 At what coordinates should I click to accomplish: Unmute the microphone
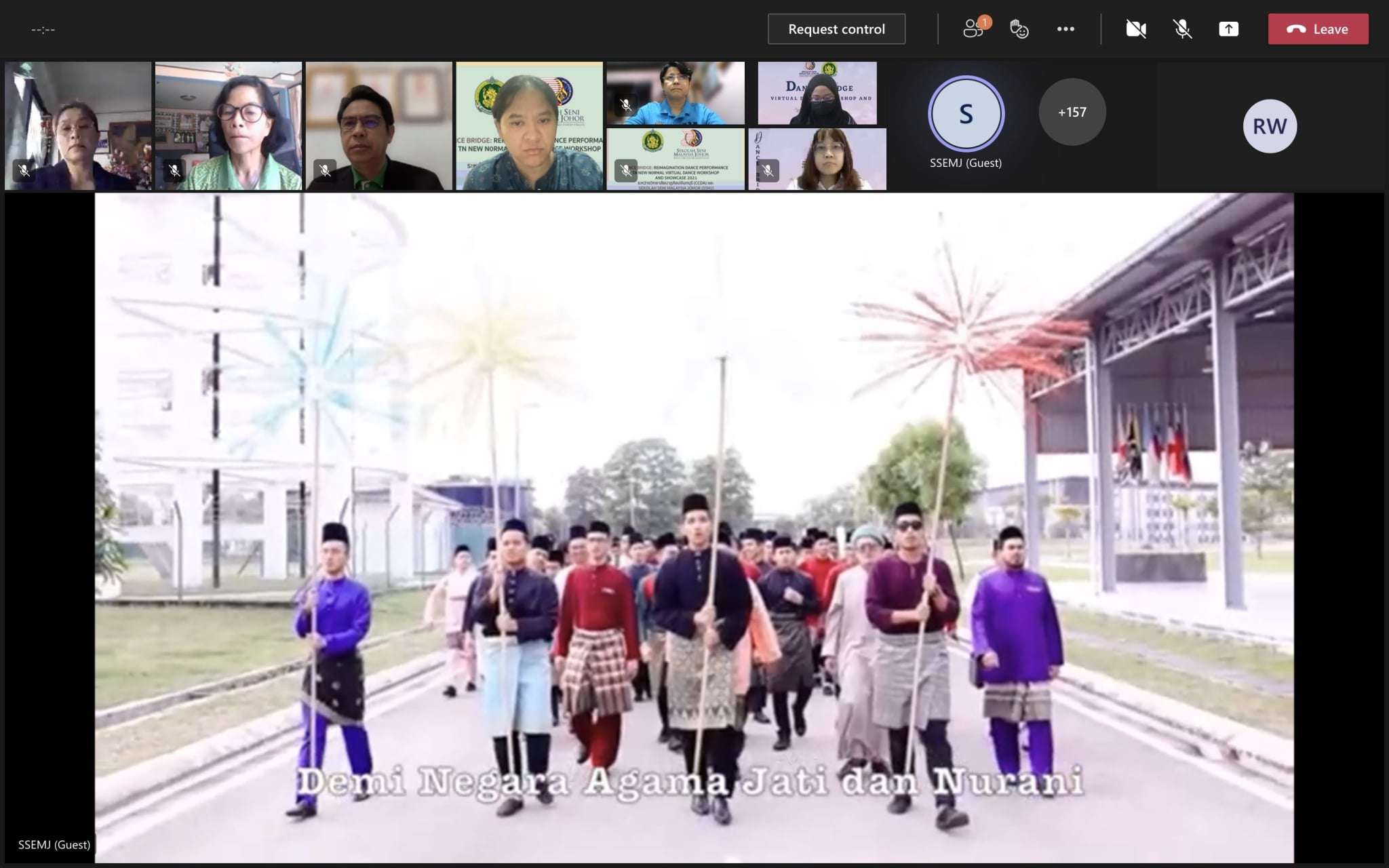click(1182, 29)
